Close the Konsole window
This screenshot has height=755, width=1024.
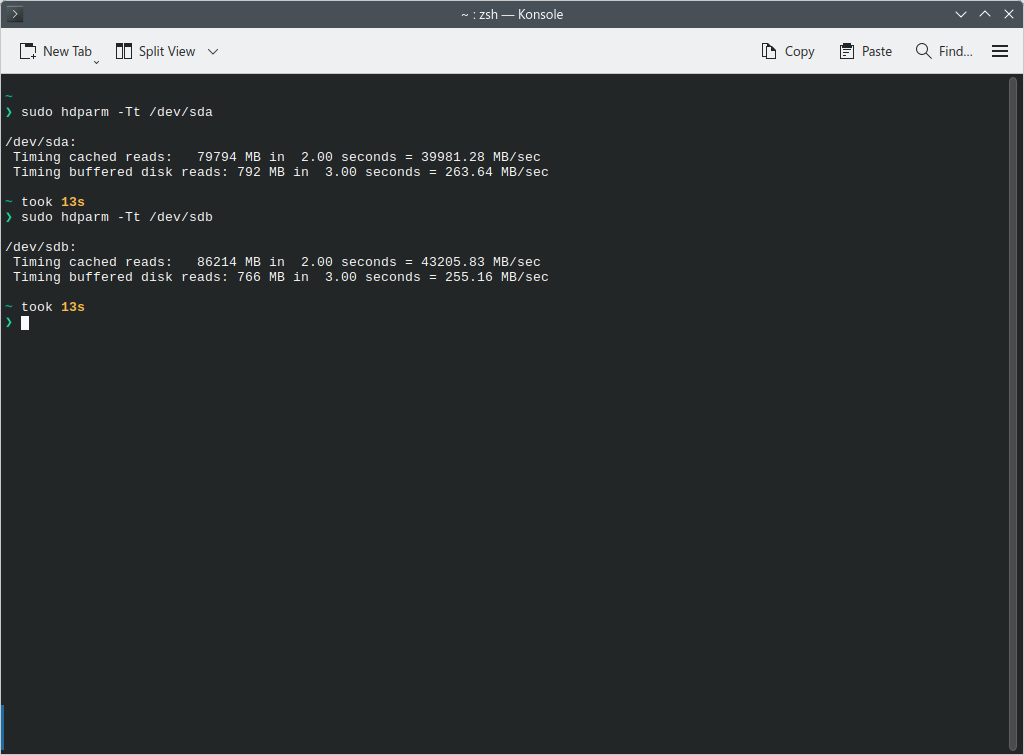click(x=1009, y=14)
